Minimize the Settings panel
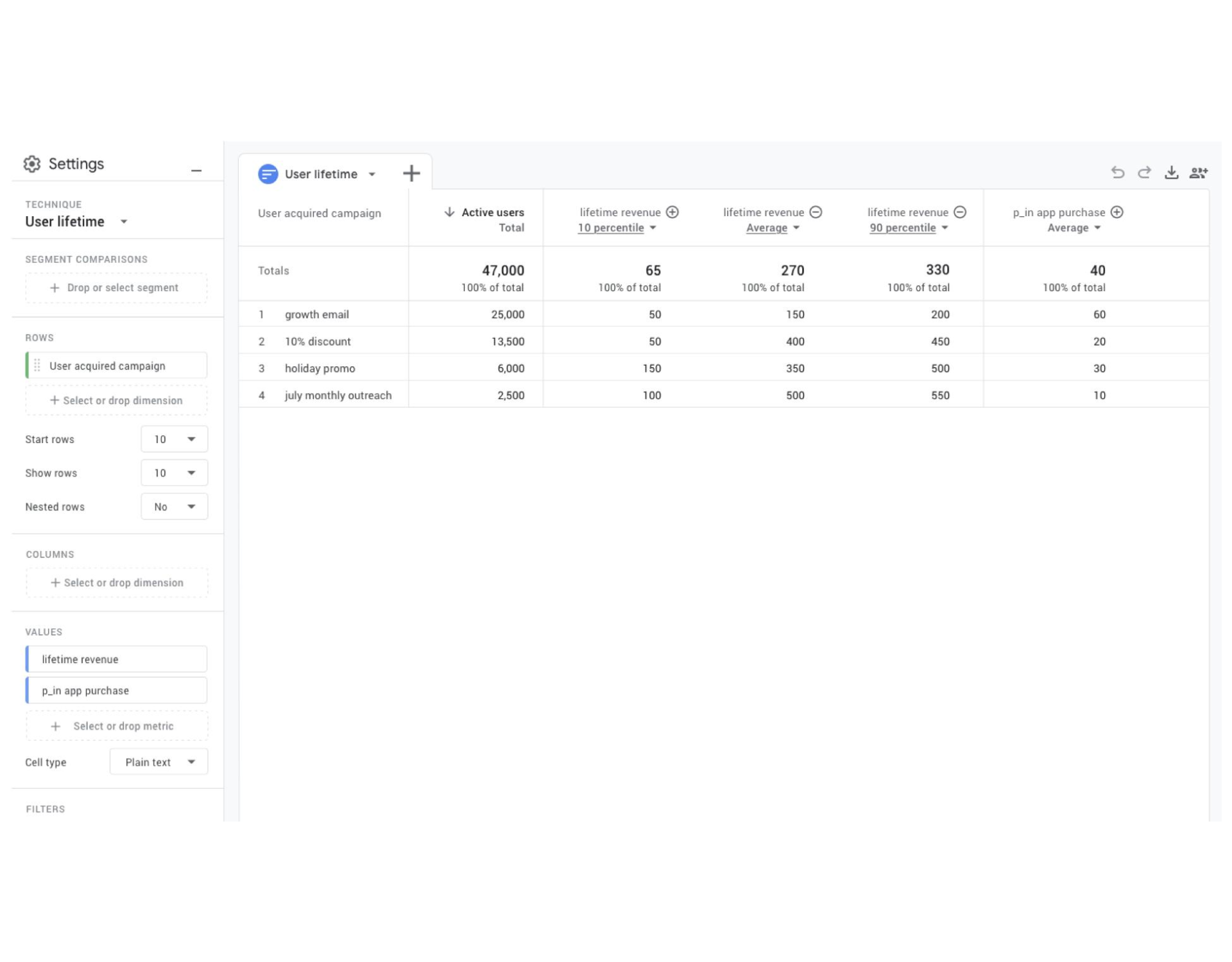1232x962 pixels. point(196,171)
